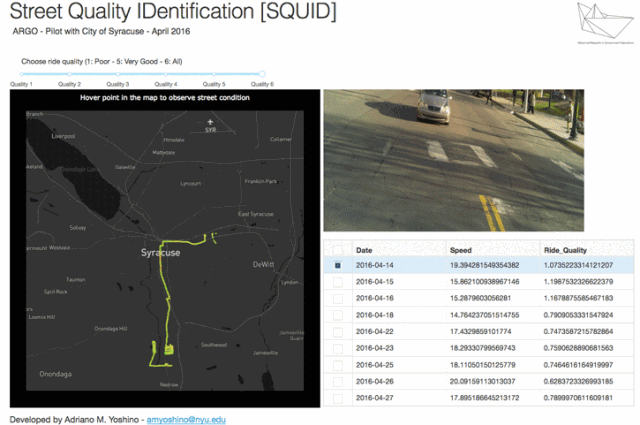Check the 2016-04-15 row checkbox
Image resolution: width=640 pixels, height=425 pixels.
[x=338, y=281]
